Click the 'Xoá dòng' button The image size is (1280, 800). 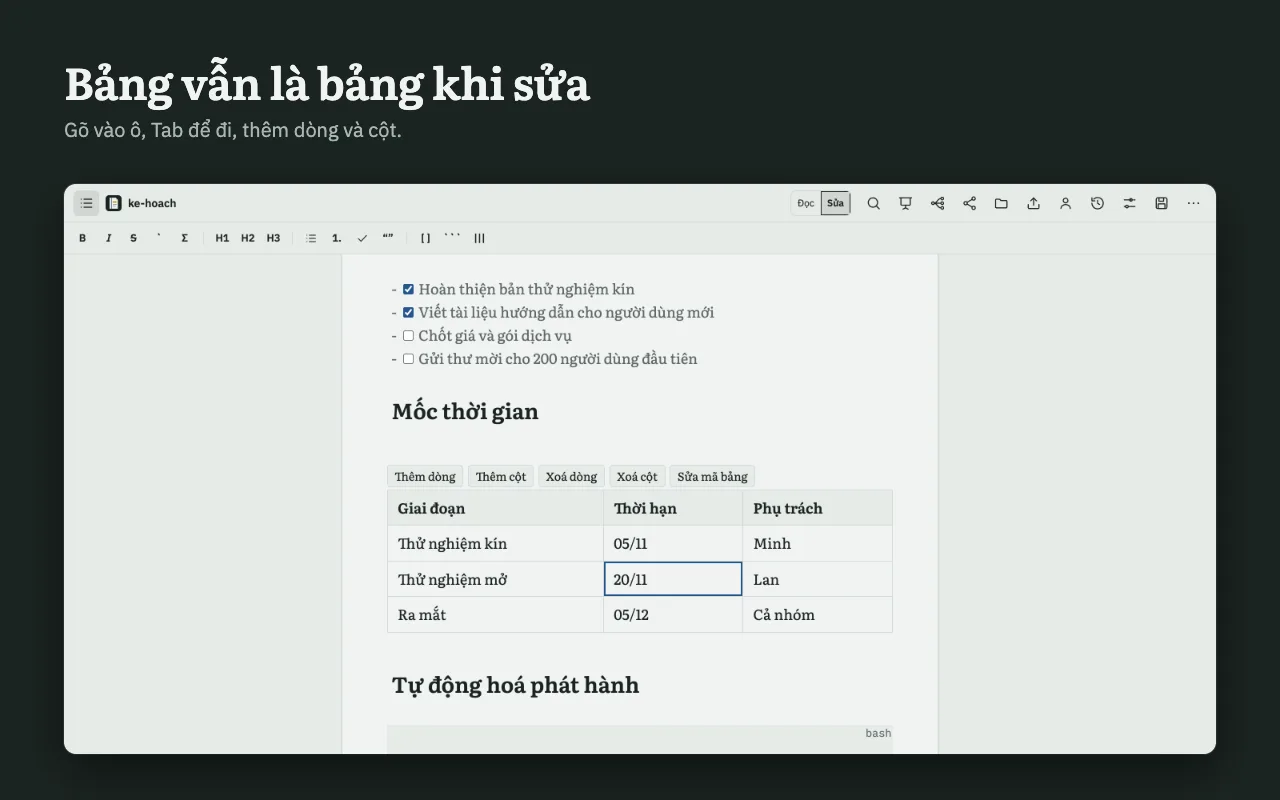point(571,476)
